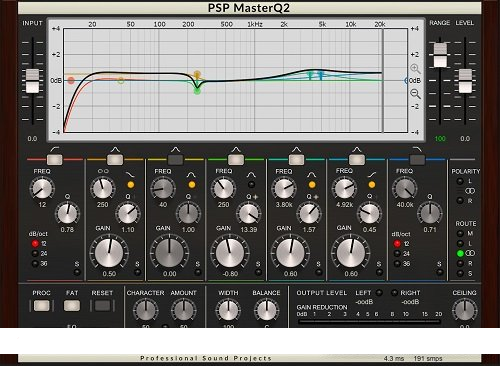The width and height of the screenshot is (500, 366).
Task: Click the shape icon above the teal 3.80k band
Action: [x=296, y=149]
